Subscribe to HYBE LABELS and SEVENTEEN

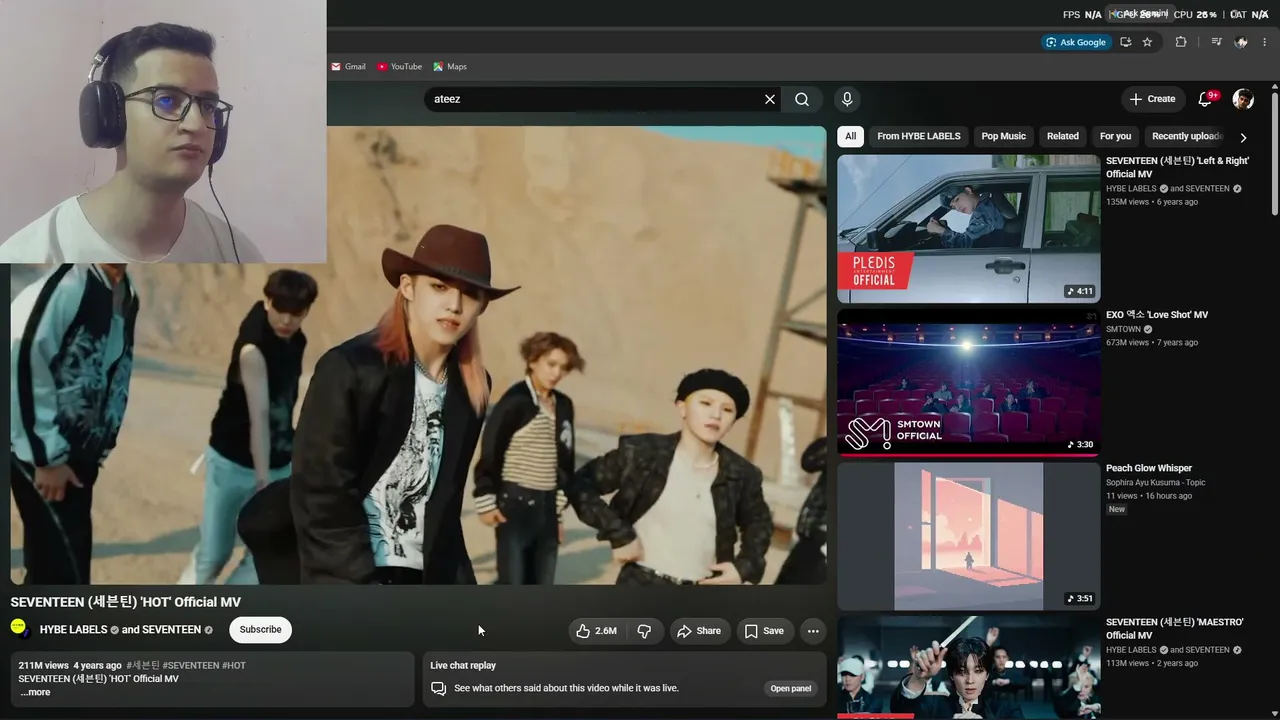coord(260,630)
